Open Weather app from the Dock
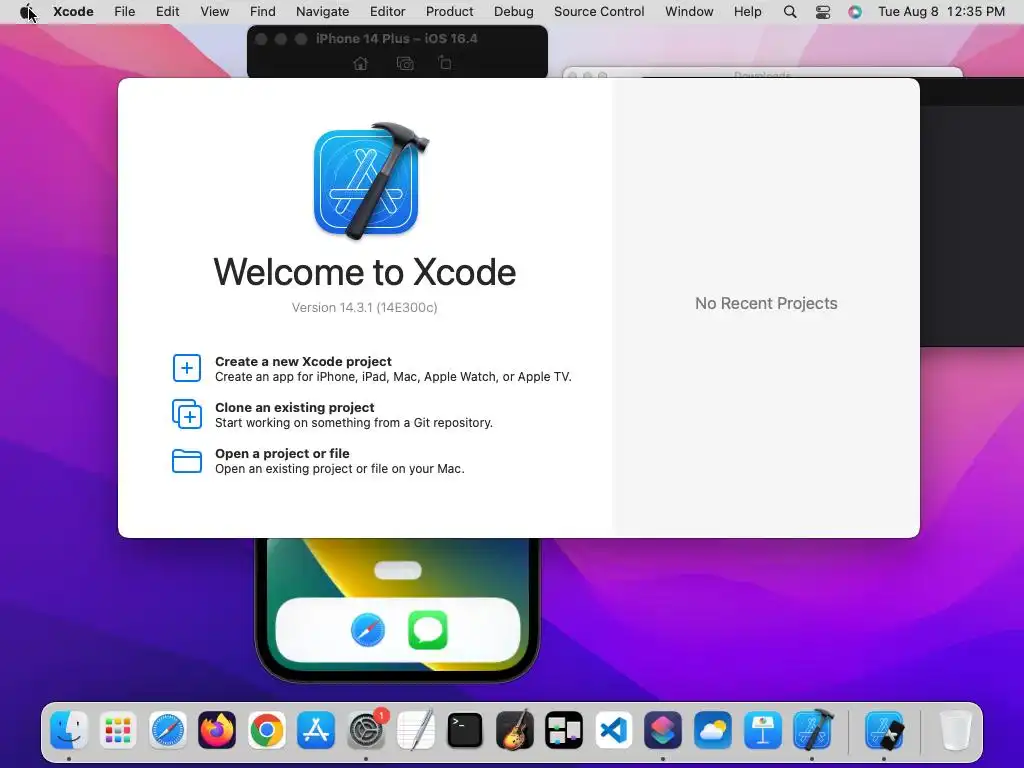The height and width of the screenshot is (768, 1024). (712, 730)
